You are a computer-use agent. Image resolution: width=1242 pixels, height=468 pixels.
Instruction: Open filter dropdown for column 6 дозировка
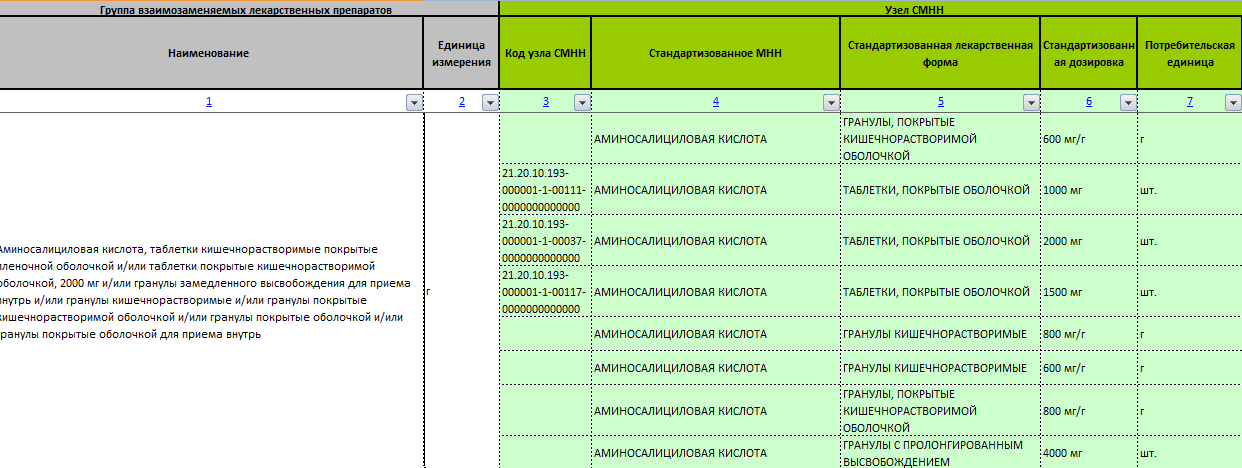click(1127, 102)
